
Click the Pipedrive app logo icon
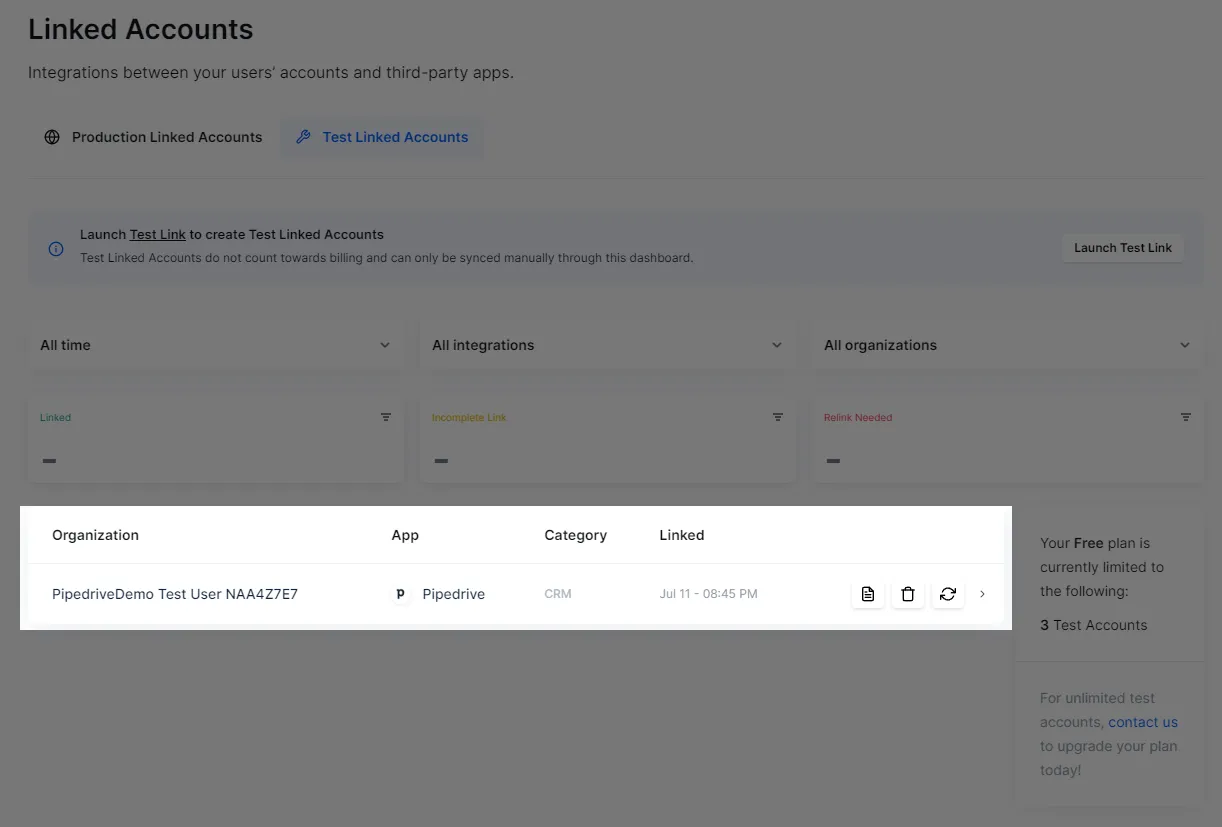[x=401, y=594]
